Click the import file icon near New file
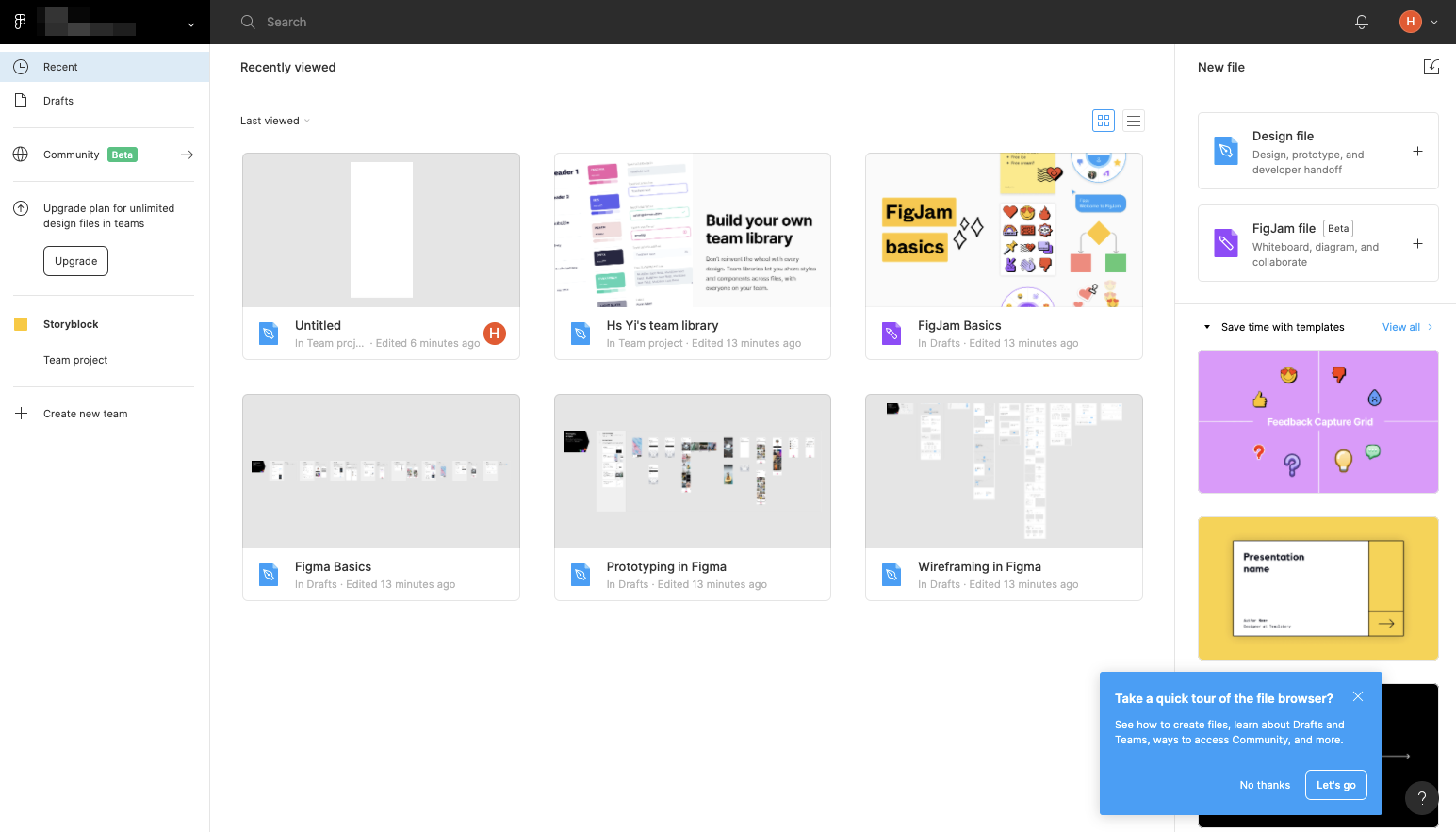The height and width of the screenshot is (832, 1456). tap(1431, 67)
